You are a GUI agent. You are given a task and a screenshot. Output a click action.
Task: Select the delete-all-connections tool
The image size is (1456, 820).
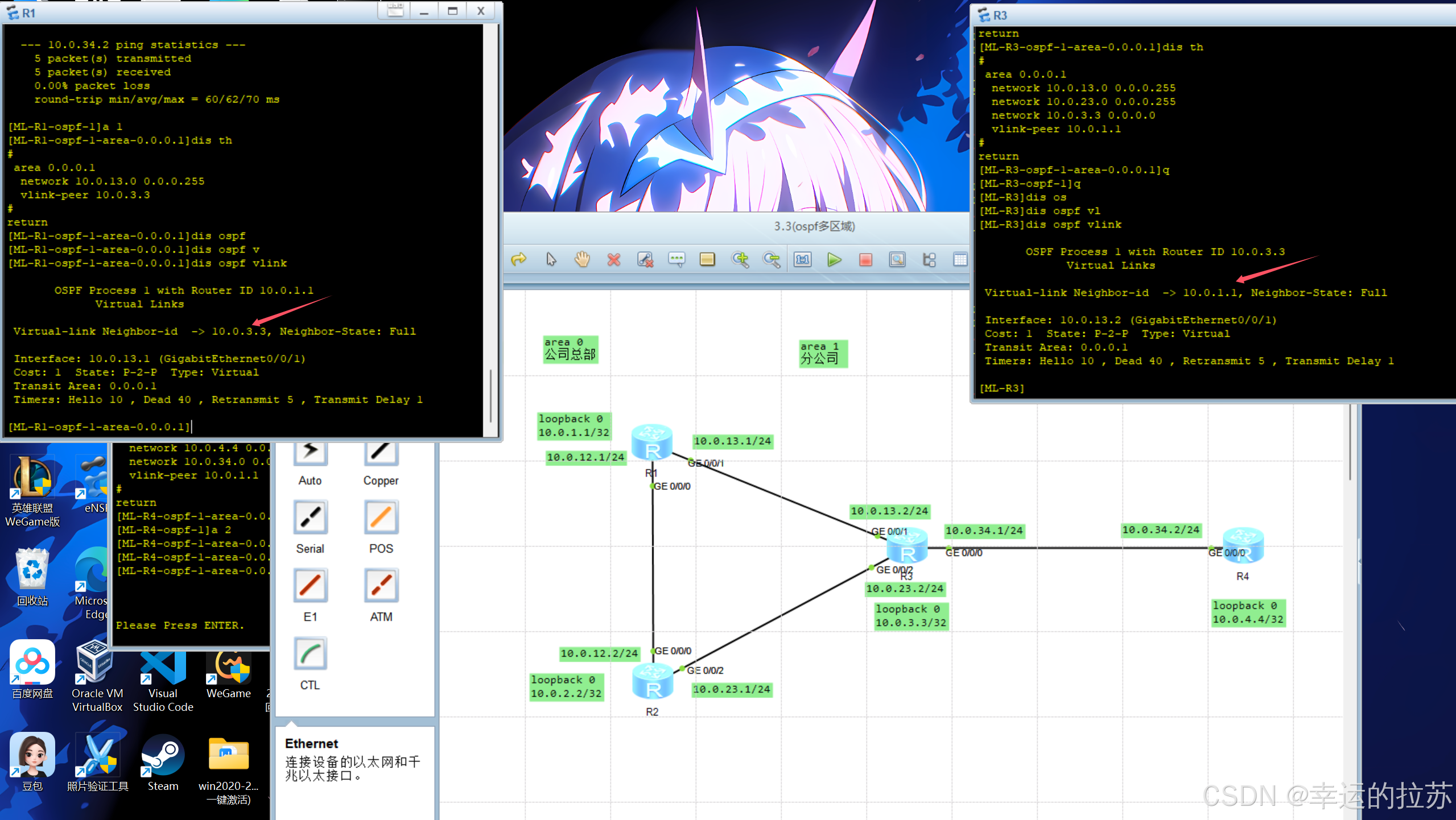pos(645,260)
